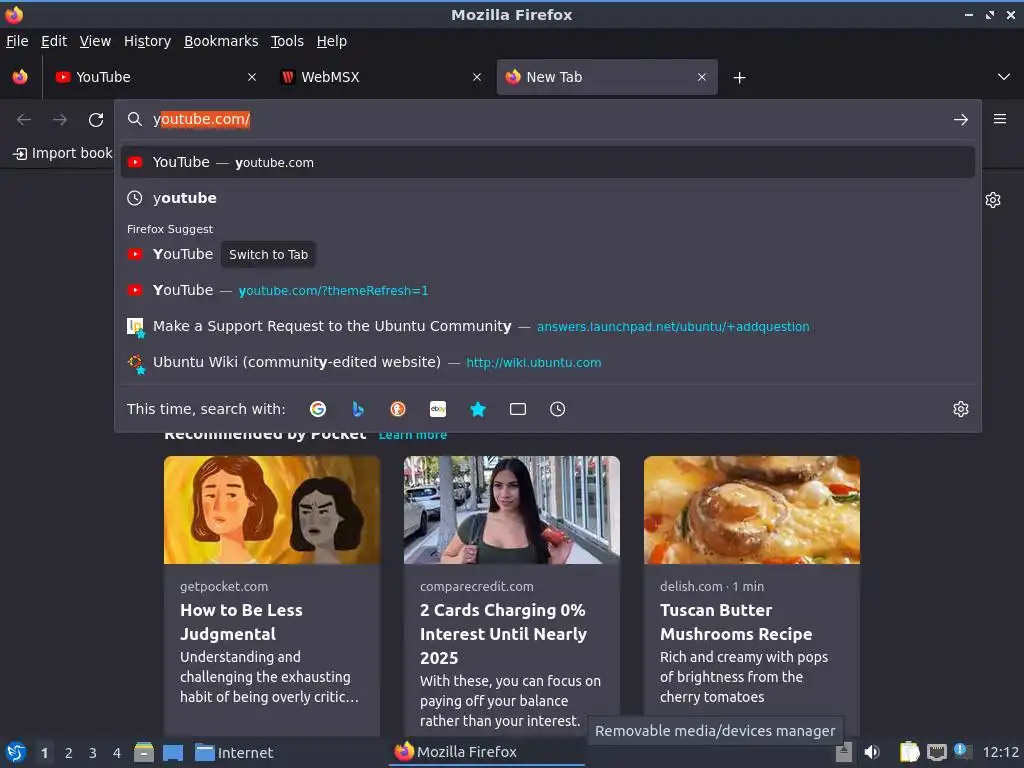Select the New Tab tab

[607, 77]
